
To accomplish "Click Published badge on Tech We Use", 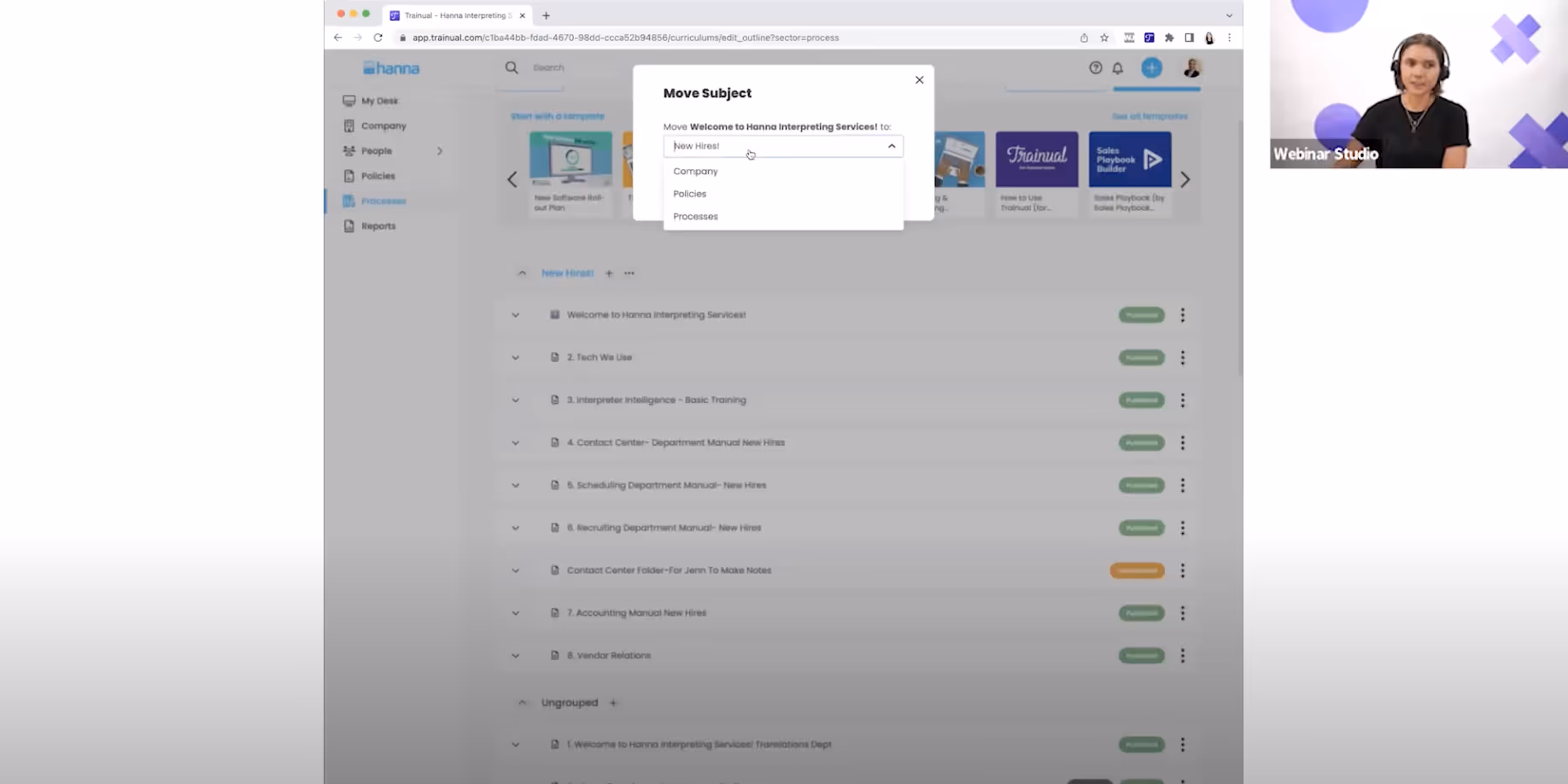I will [x=1142, y=358].
